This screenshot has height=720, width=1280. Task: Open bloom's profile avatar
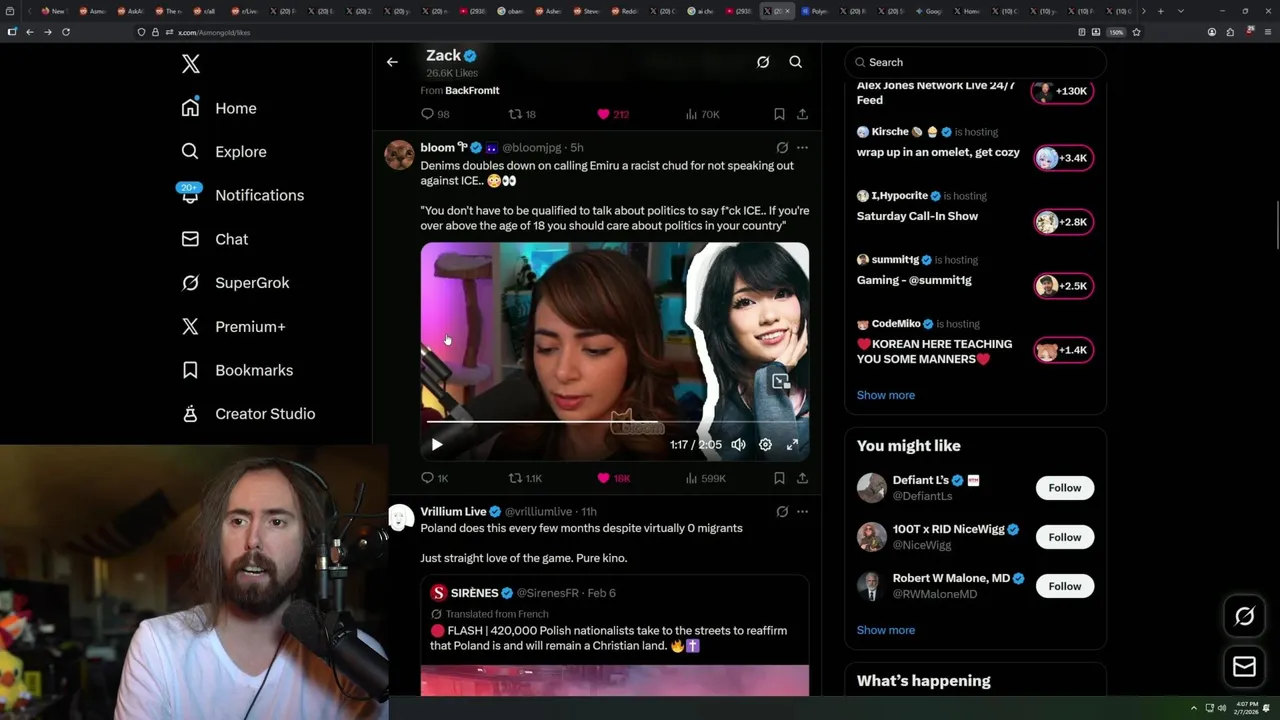click(x=400, y=155)
